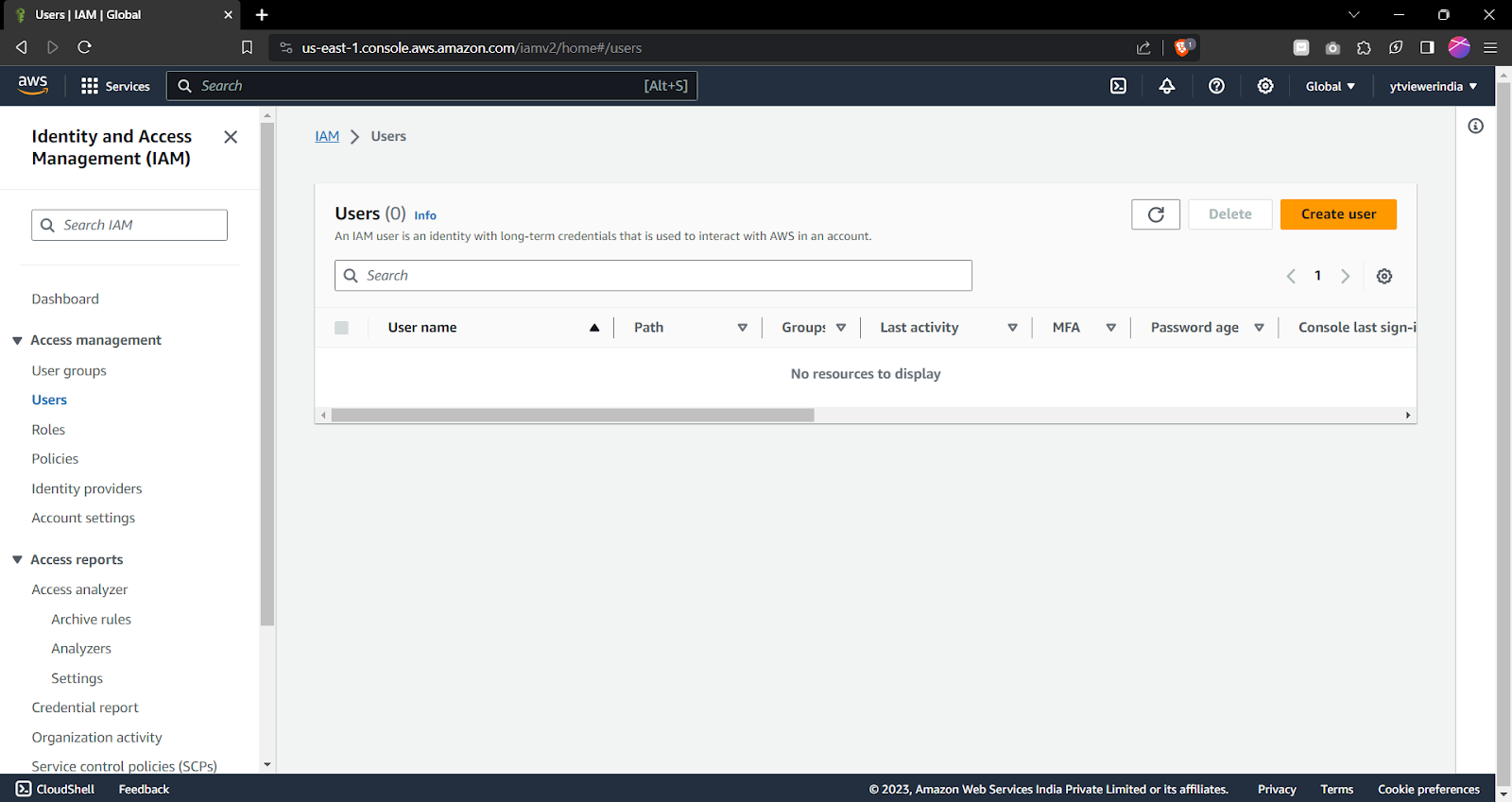The height and width of the screenshot is (802, 1512).
Task: Open Archive rules in the sidebar
Action: point(91,619)
